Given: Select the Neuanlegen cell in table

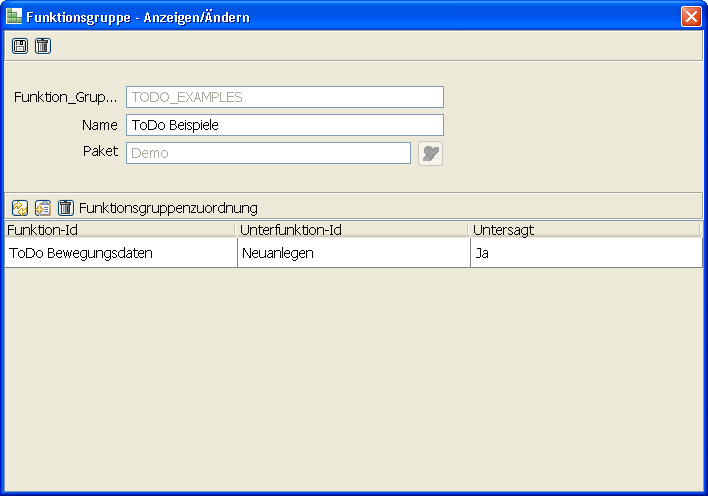Looking at the screenshot, I should point(352,253).
